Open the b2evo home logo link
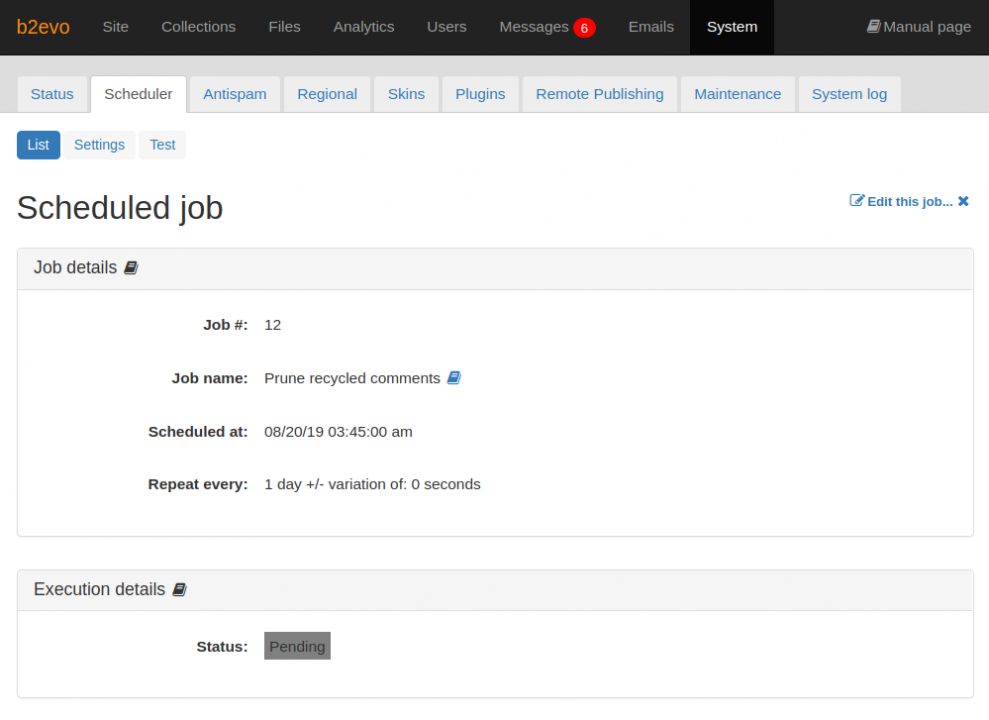989x720 pixels. coord(43,27)
